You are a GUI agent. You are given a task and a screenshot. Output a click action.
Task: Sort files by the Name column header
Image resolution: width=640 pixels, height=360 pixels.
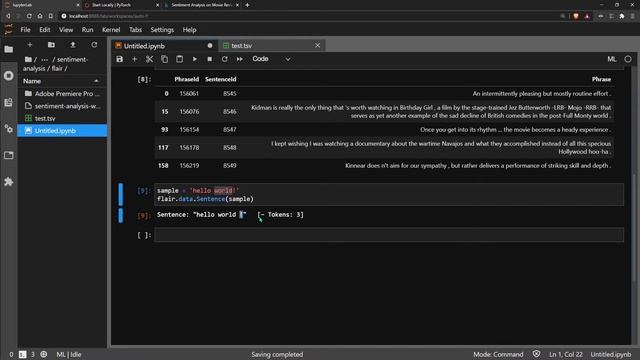(x=61, y=81)
